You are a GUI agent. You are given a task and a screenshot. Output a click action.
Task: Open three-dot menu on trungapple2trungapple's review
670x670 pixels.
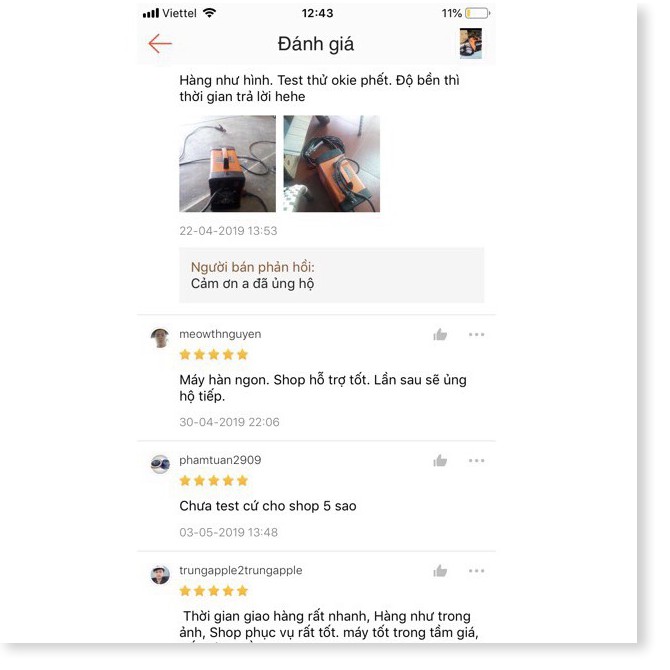476,571
